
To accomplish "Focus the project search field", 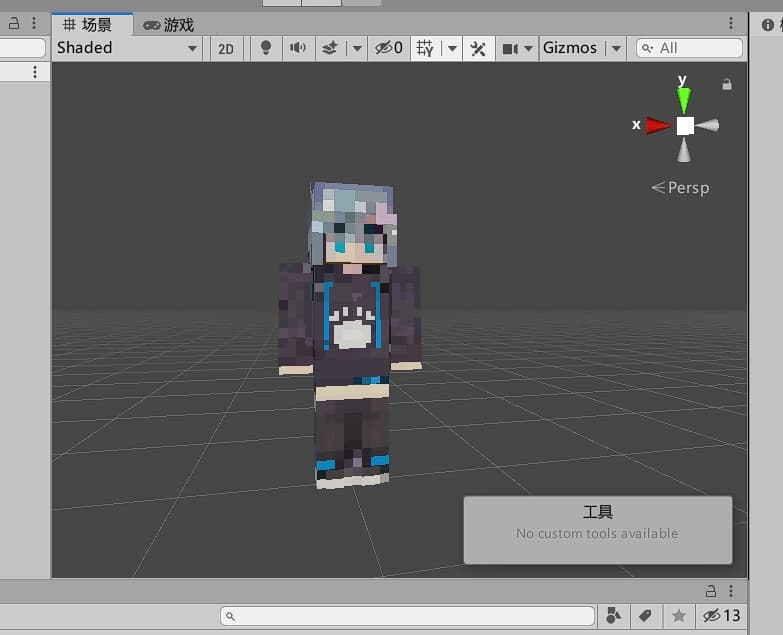I will click(407, 616).
